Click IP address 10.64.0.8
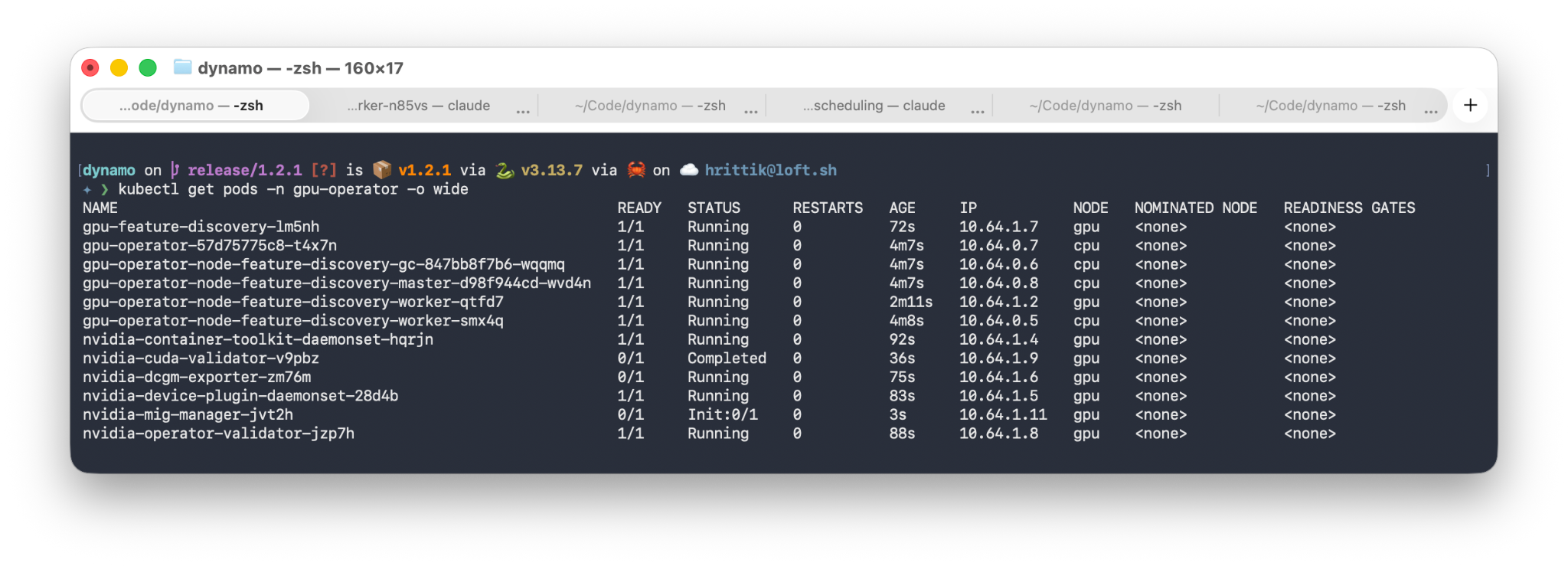 (999, 283)
